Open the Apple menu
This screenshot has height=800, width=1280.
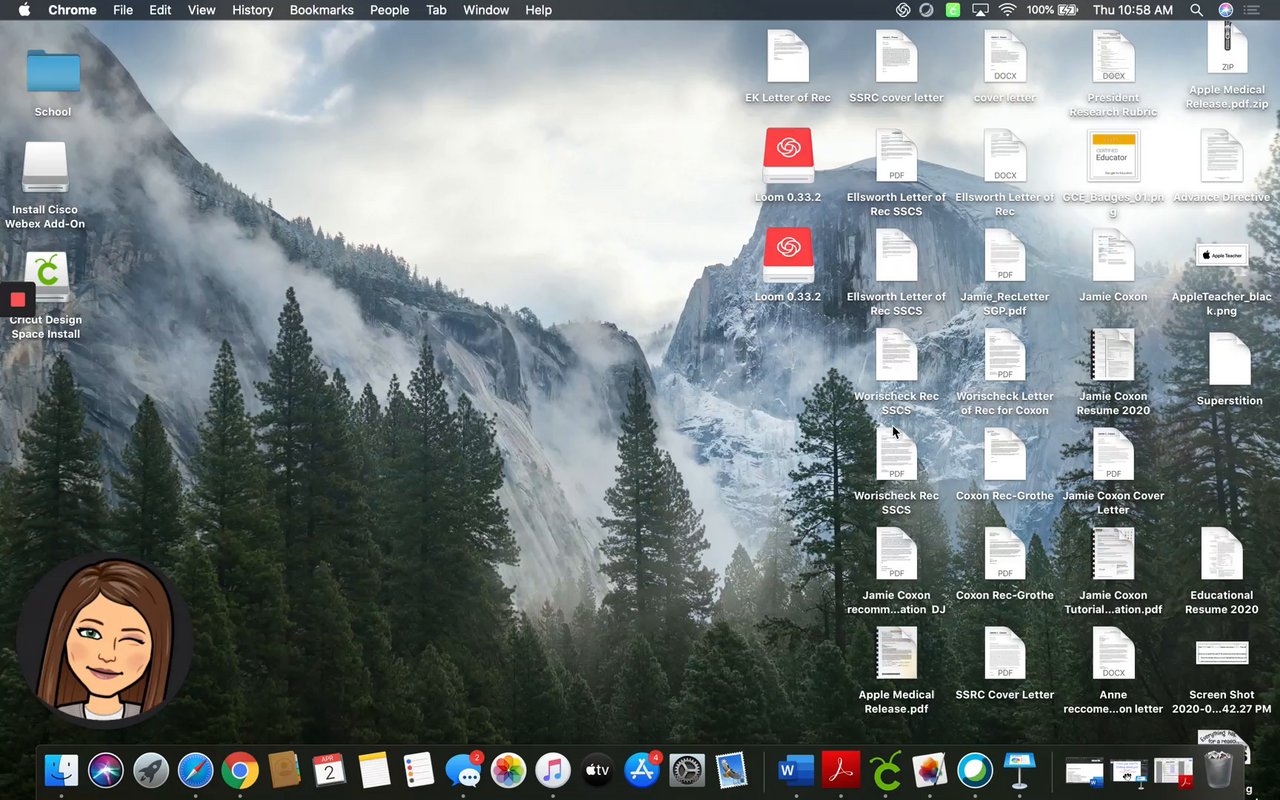tap(24, 10)
